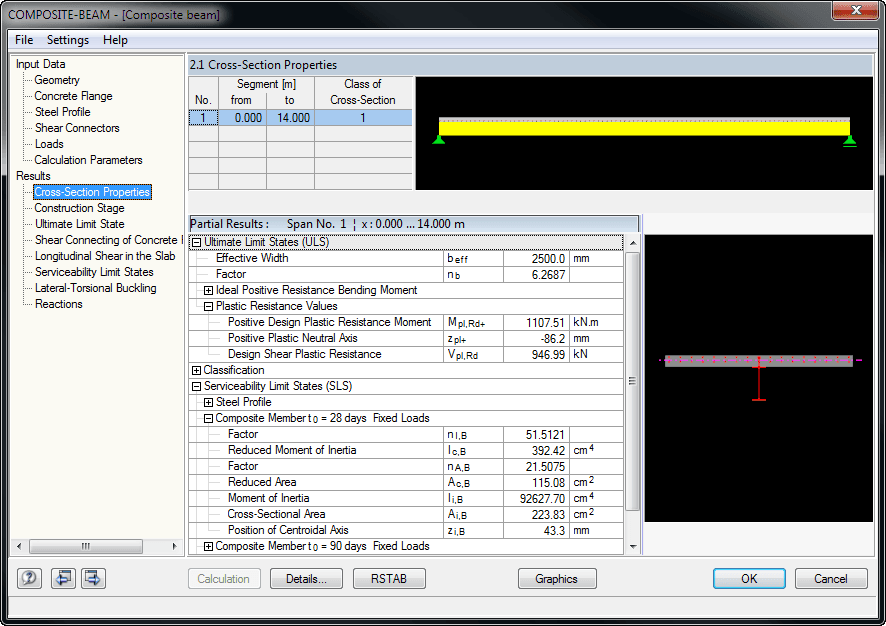Open the Construction Stage results
The height and width of the screenshot is (626, 886).
click(79, 208)
